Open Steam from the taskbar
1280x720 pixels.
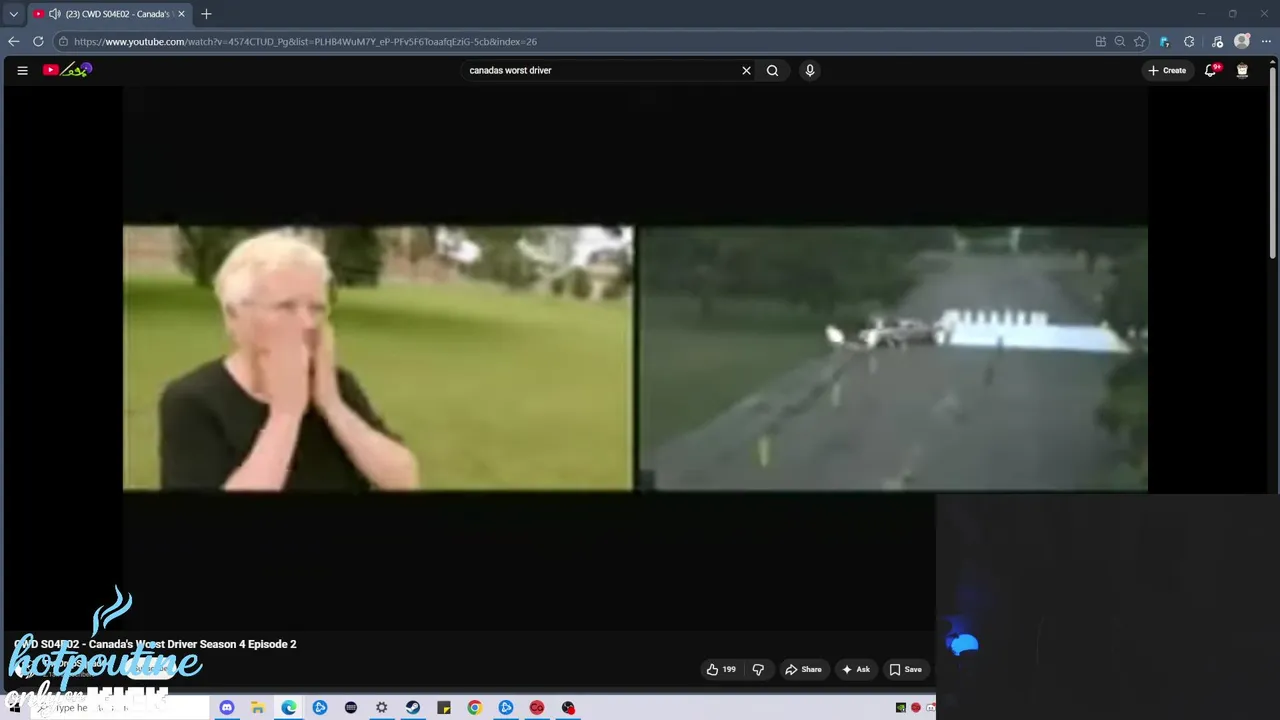click(413, 708)
